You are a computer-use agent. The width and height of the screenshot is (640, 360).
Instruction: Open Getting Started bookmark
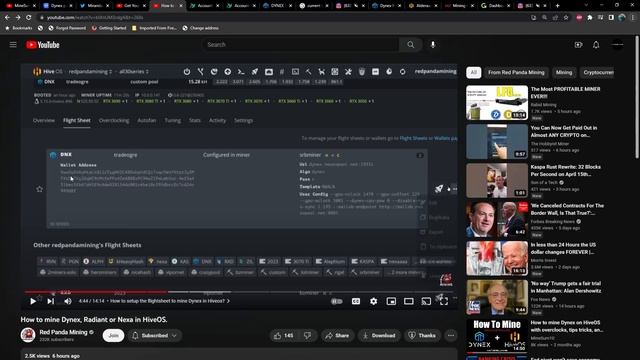[x=109, y=28]
